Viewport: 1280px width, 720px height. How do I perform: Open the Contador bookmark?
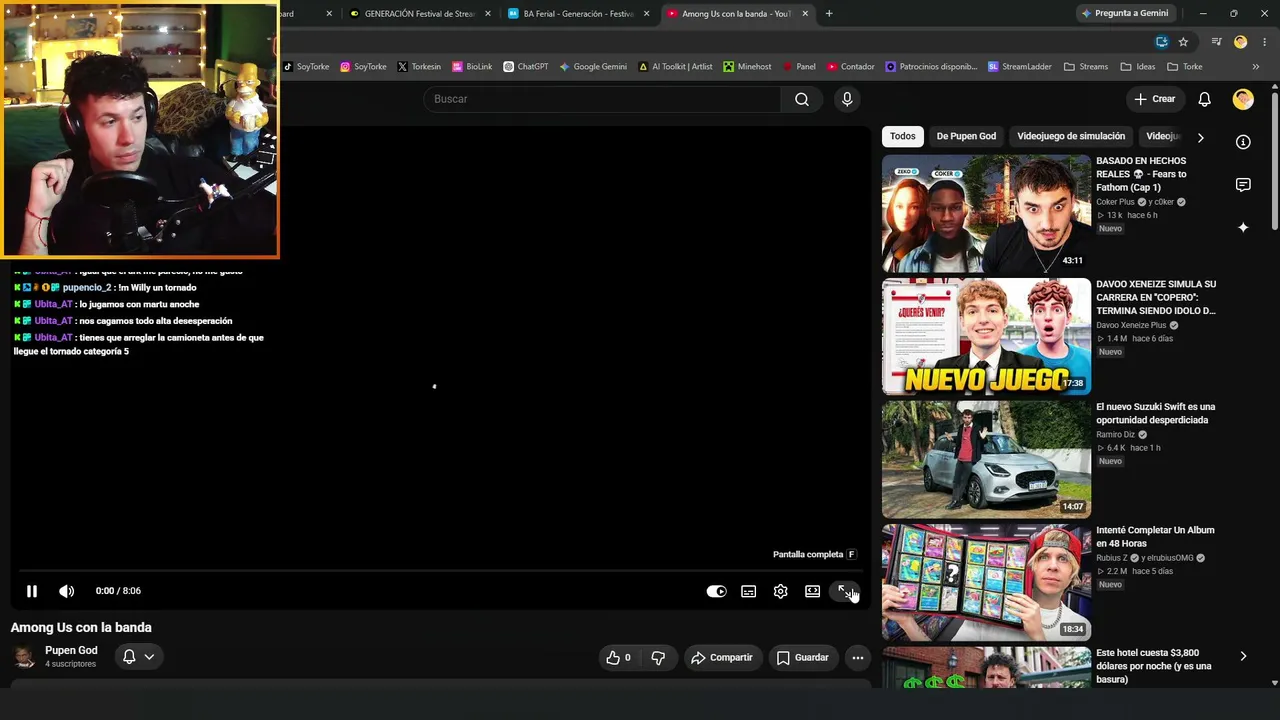tap(850, 67)
